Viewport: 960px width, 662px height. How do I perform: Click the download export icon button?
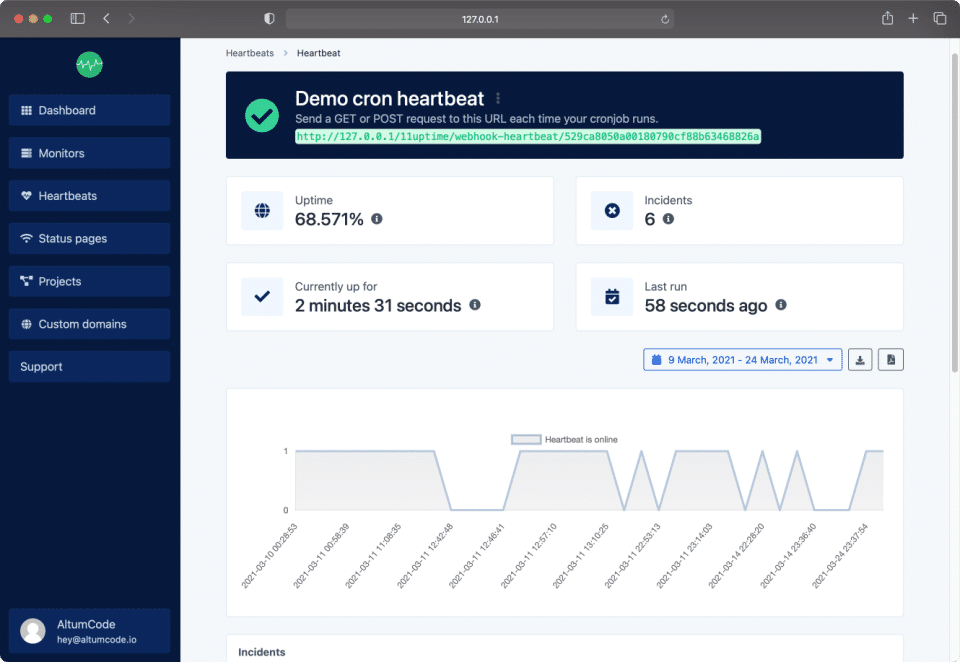tap(860, 360)
